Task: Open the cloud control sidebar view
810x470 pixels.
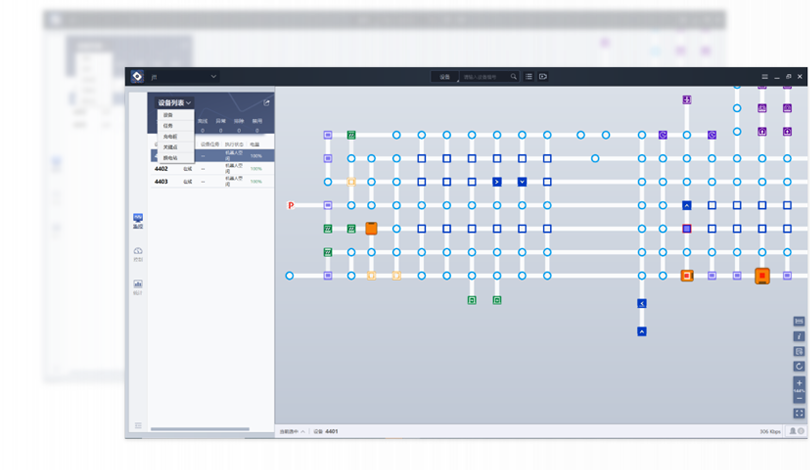Action: pyautogui.click(x=138, y=254)
